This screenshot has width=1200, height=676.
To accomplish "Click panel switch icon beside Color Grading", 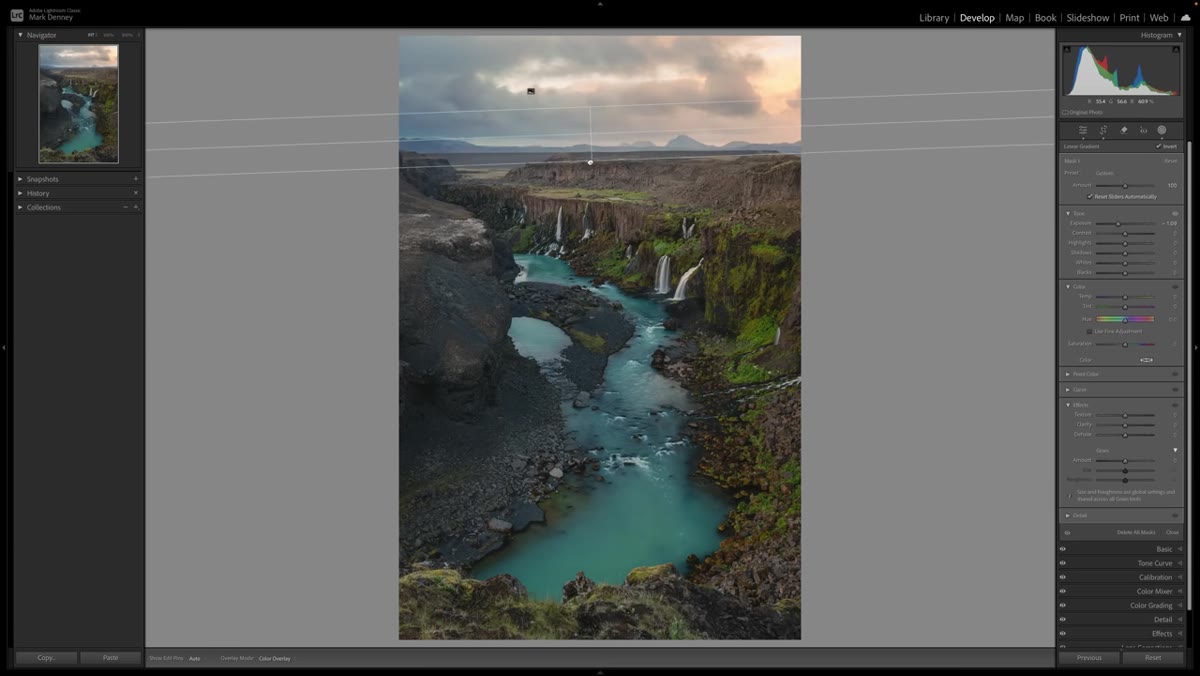I will click(x=1180, y=605).
